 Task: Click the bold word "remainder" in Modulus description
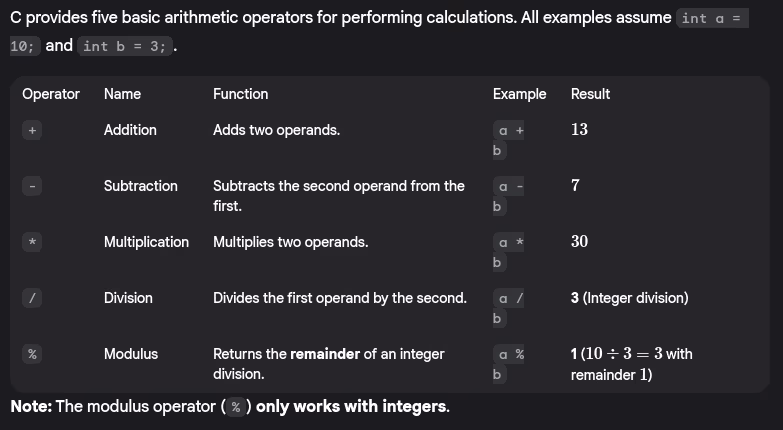pos(325,354)
